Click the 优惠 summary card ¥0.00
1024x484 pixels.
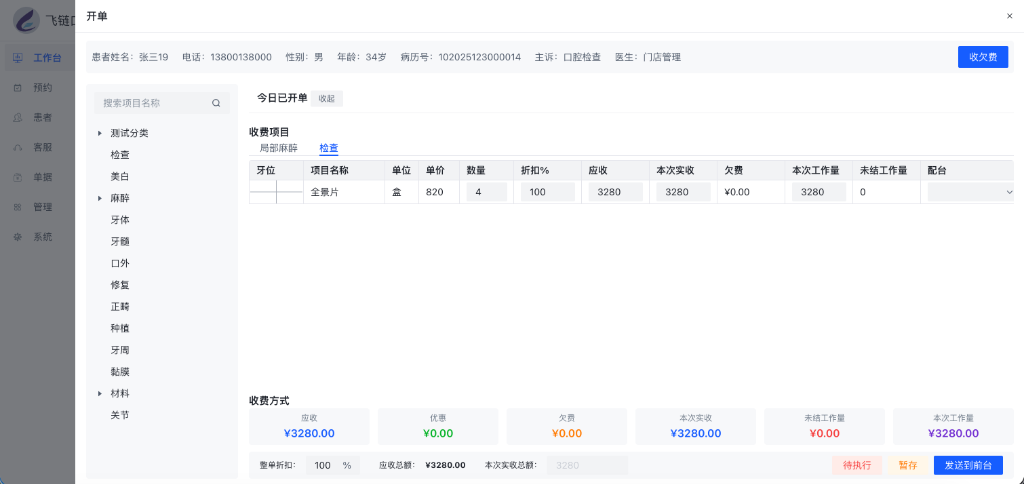[x=438, y=427]
